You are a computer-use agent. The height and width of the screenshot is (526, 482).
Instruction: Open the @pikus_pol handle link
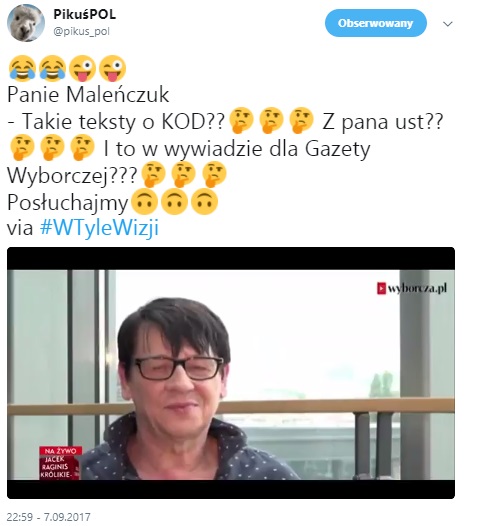tap(82, 32)
